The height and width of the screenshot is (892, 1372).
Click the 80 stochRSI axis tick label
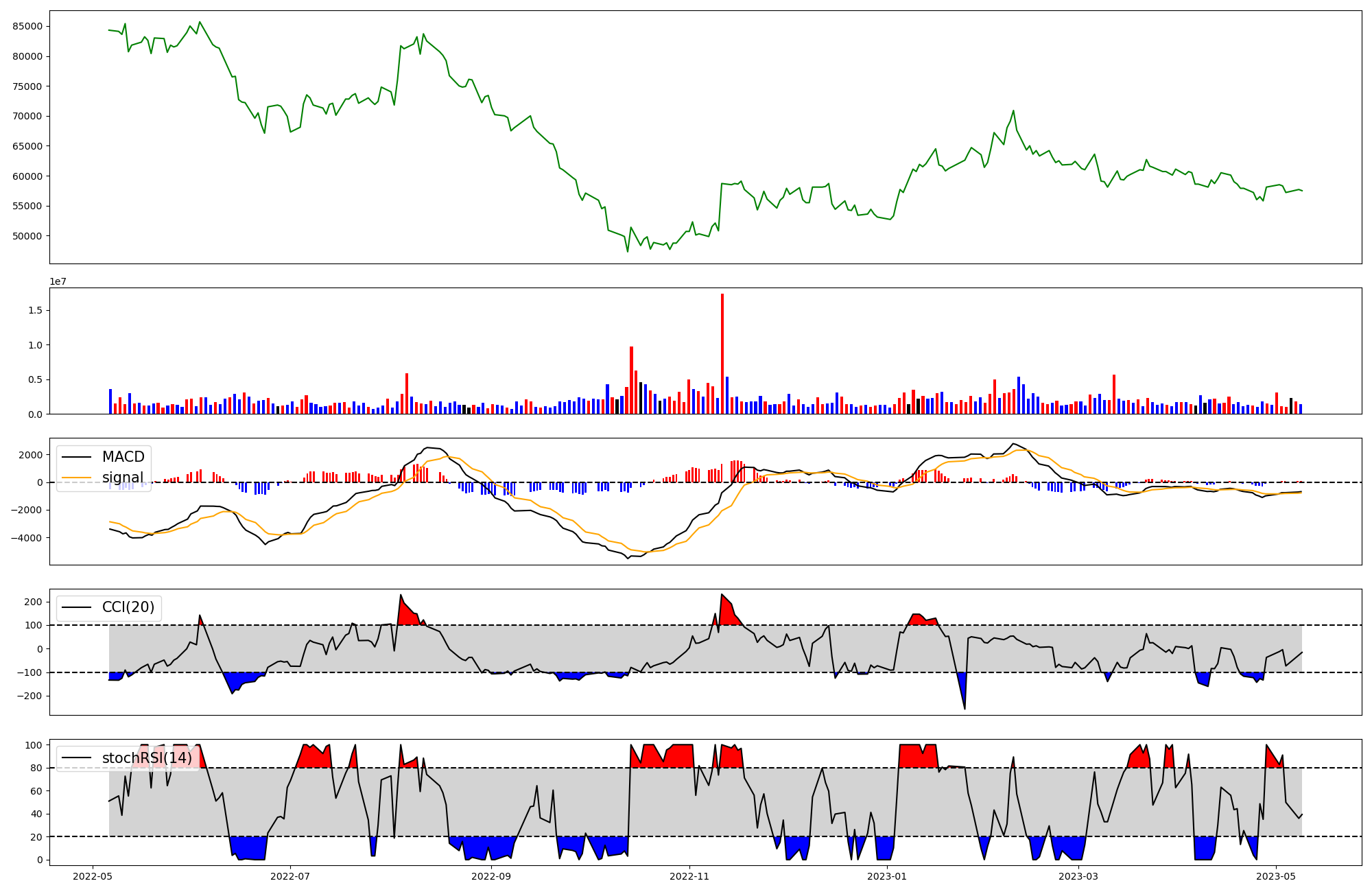tap(36, 768)
